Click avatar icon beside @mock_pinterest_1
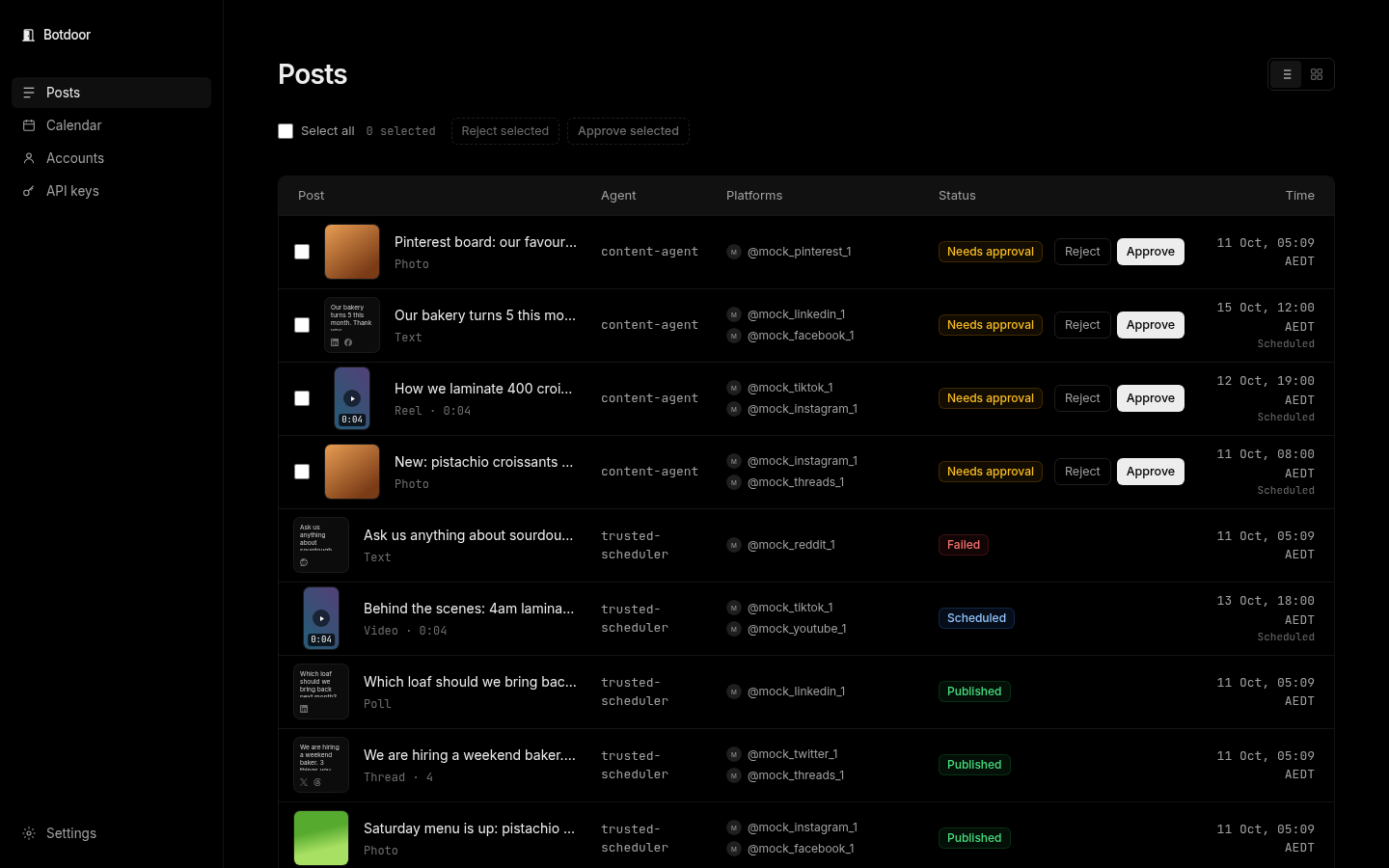 734,252
